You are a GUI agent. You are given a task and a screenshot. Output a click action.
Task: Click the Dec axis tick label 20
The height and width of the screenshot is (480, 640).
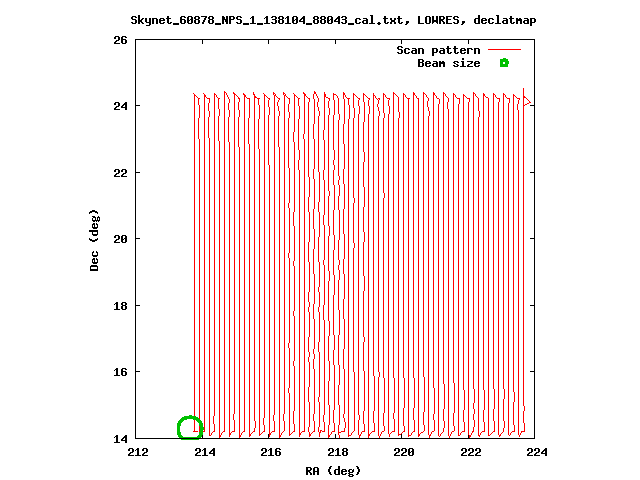120,239
